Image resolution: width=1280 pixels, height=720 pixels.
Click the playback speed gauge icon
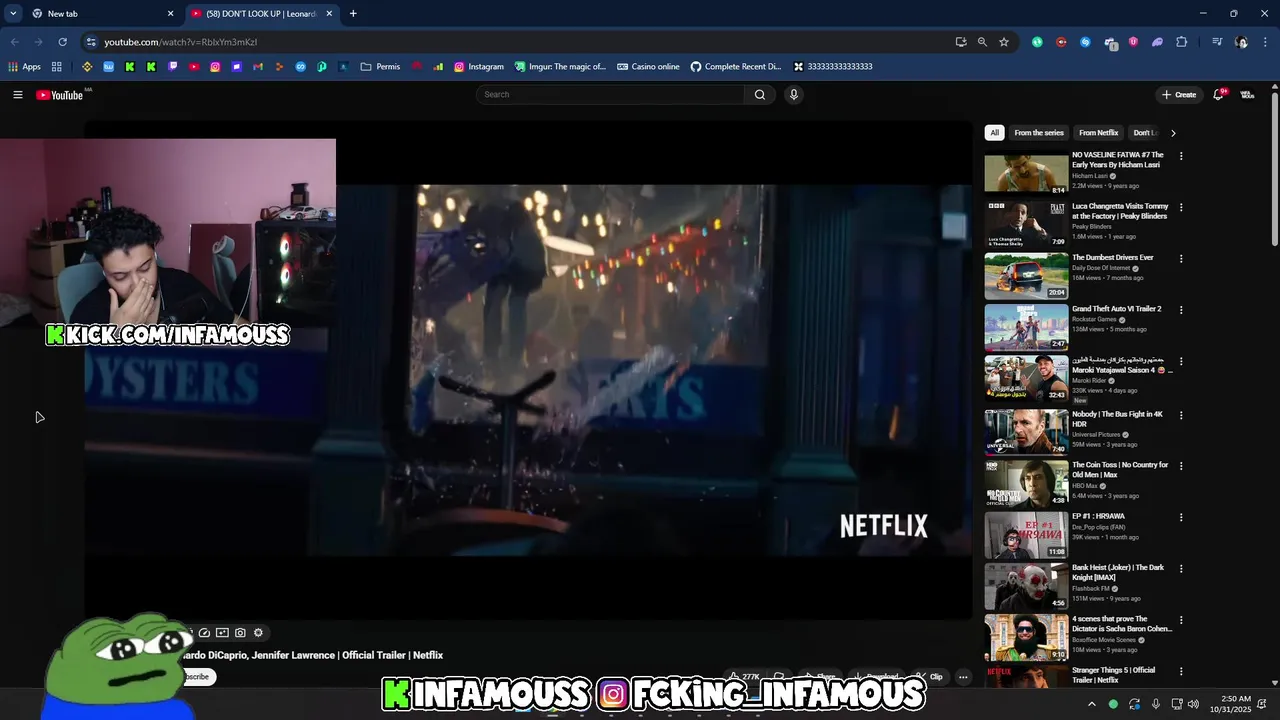[x=204, y=633]
